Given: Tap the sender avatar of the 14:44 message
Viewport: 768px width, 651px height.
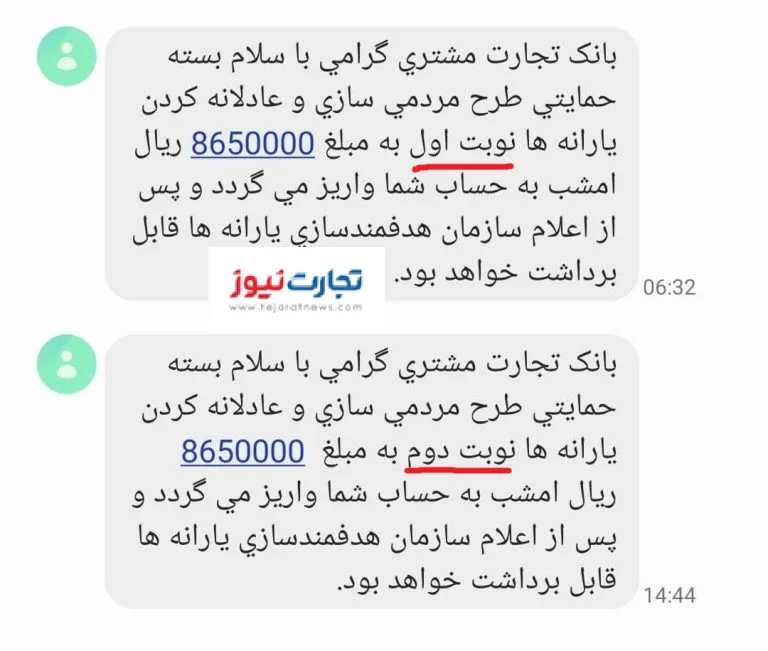Looking at the screenshot, I should tap(67, 364).
